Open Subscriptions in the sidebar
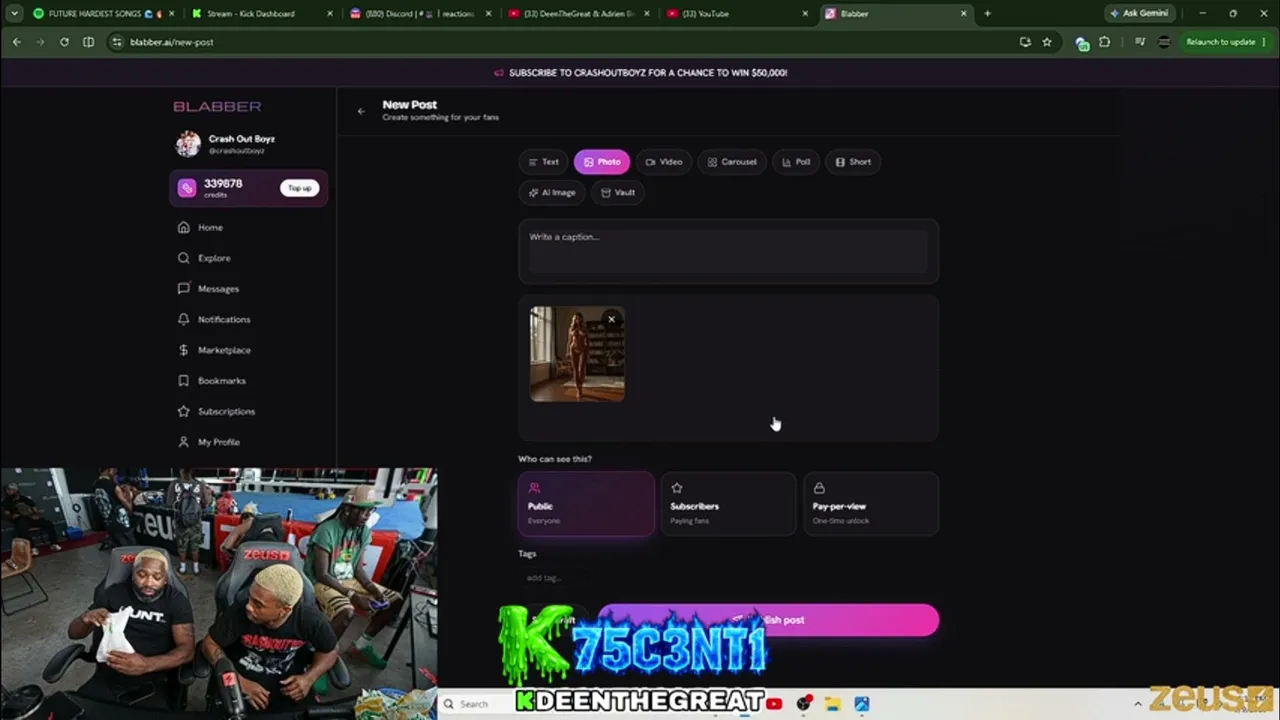 [216, 411]
